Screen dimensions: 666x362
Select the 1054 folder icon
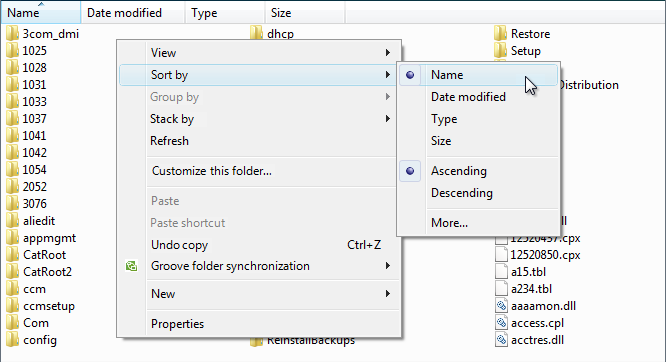point(12,170)
